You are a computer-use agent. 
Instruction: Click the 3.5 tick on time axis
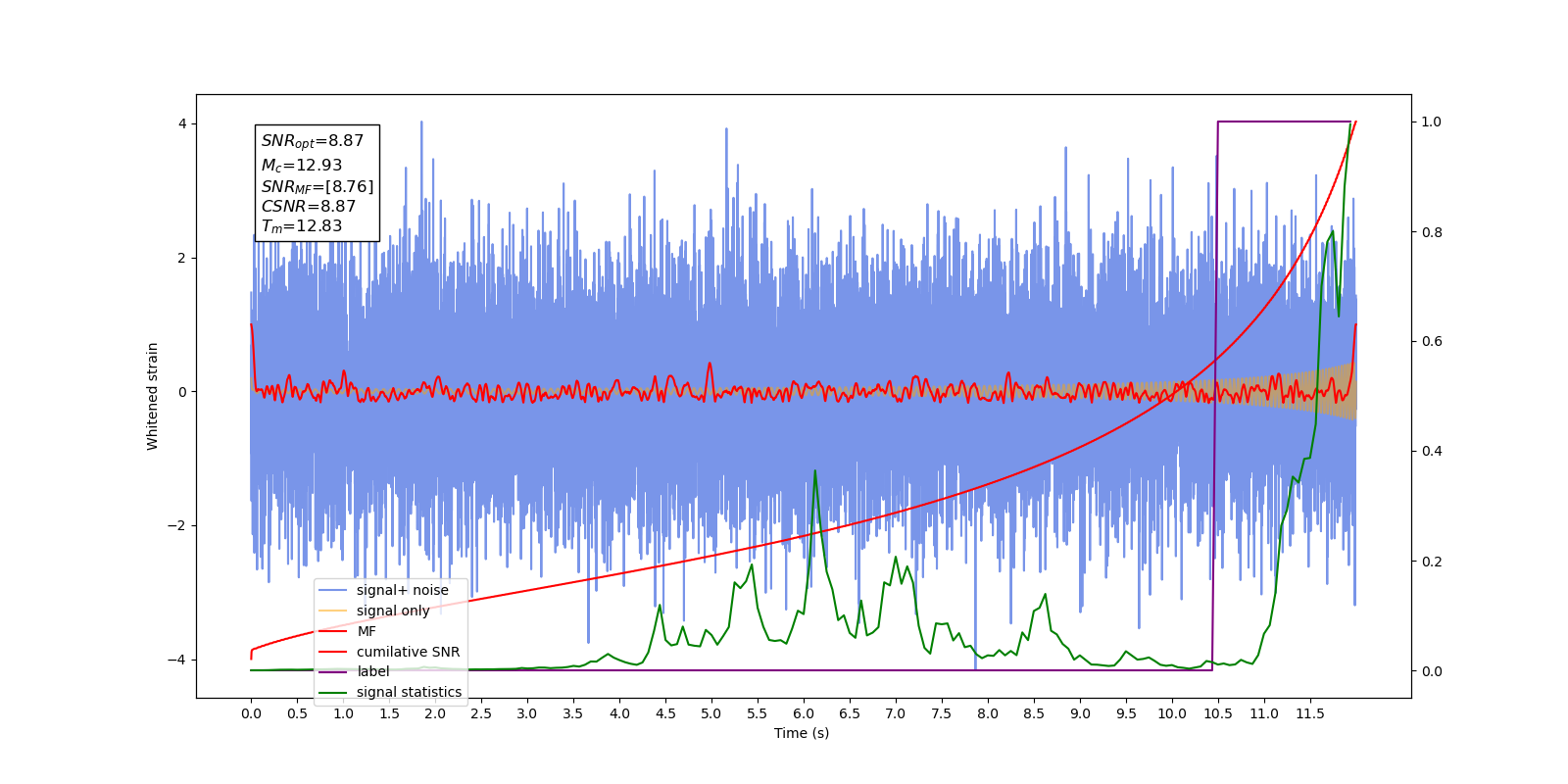click(x=573, y=713)
